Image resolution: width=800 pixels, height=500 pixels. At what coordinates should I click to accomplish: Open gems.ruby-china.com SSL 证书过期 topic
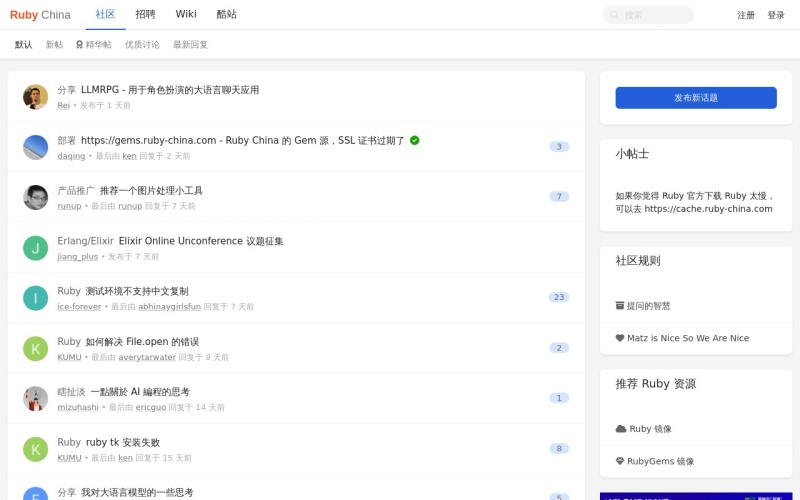point(243,140)
